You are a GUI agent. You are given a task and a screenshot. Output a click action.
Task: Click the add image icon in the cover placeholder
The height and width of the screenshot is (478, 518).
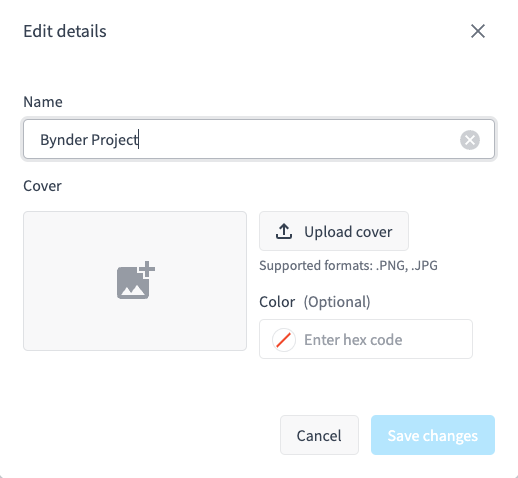136,280
